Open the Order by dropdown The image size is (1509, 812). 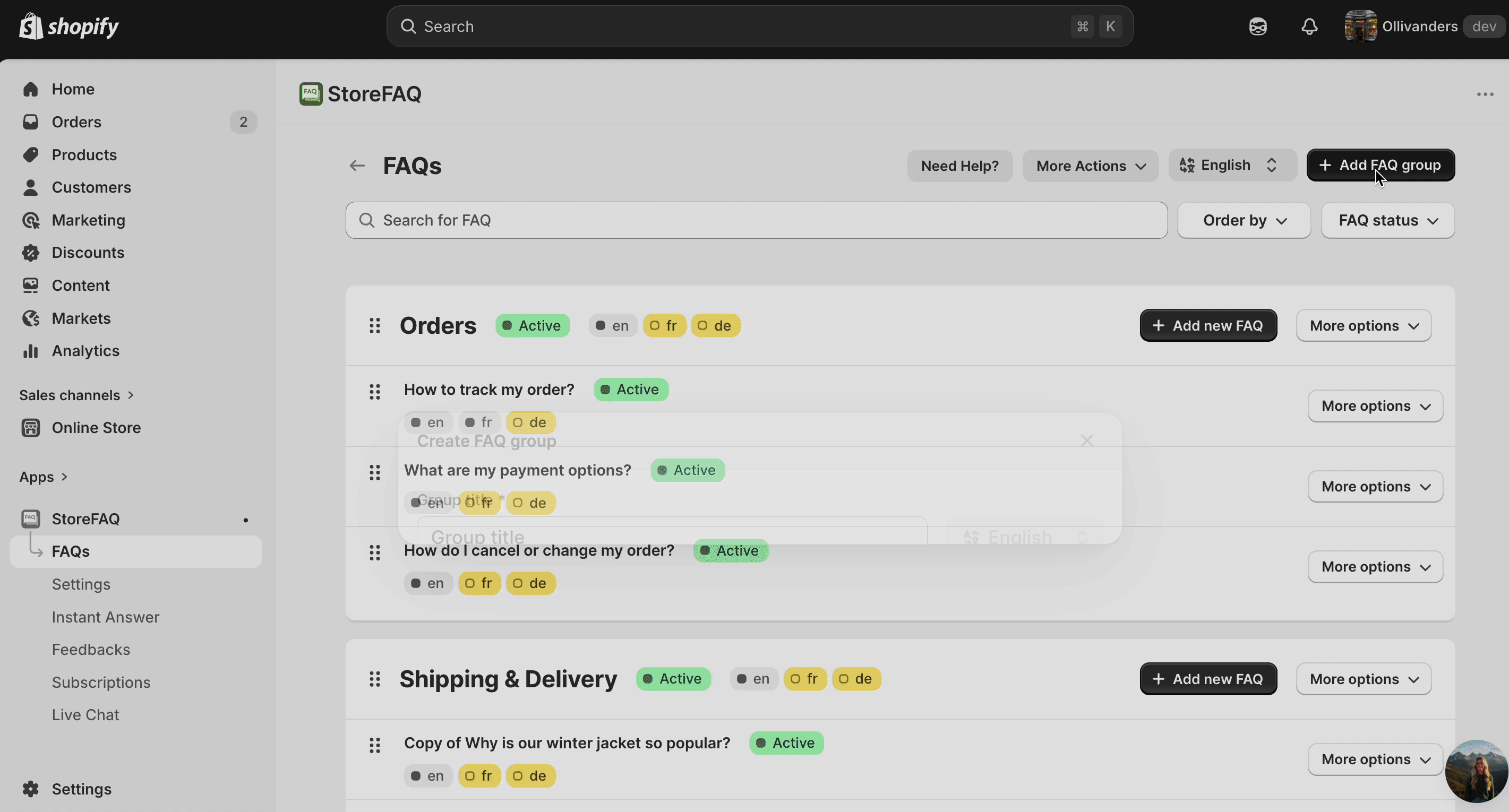(1244, 220)
